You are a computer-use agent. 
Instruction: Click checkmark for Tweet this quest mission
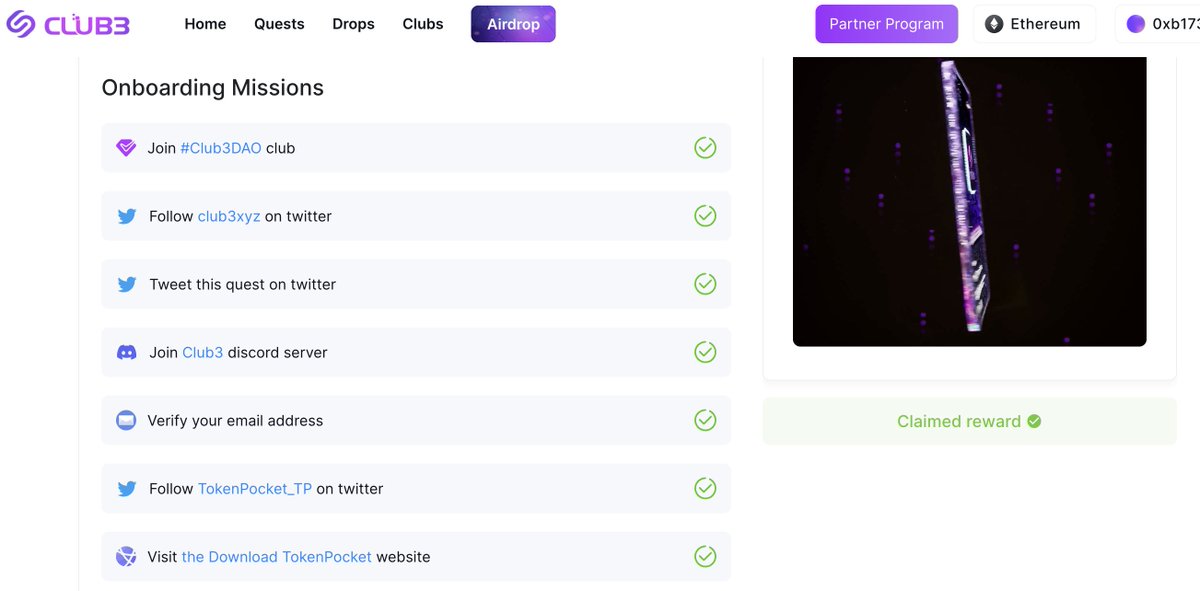(x=705, y=284)
